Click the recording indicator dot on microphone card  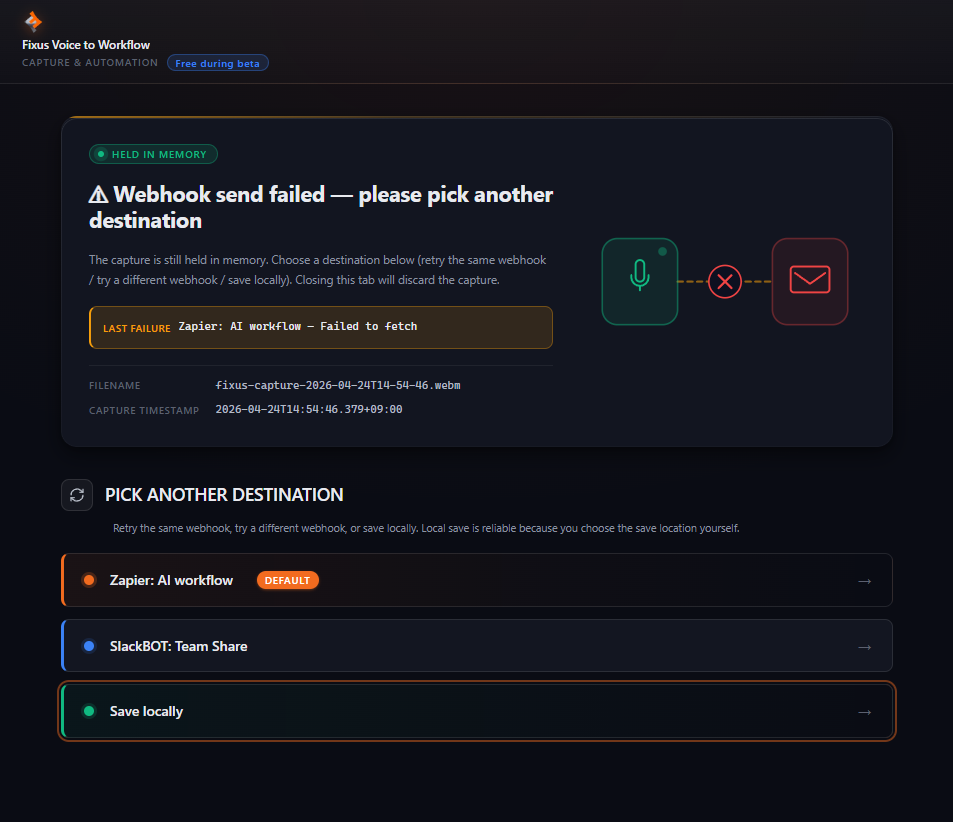pyautogui.click(x=661, y=253)
